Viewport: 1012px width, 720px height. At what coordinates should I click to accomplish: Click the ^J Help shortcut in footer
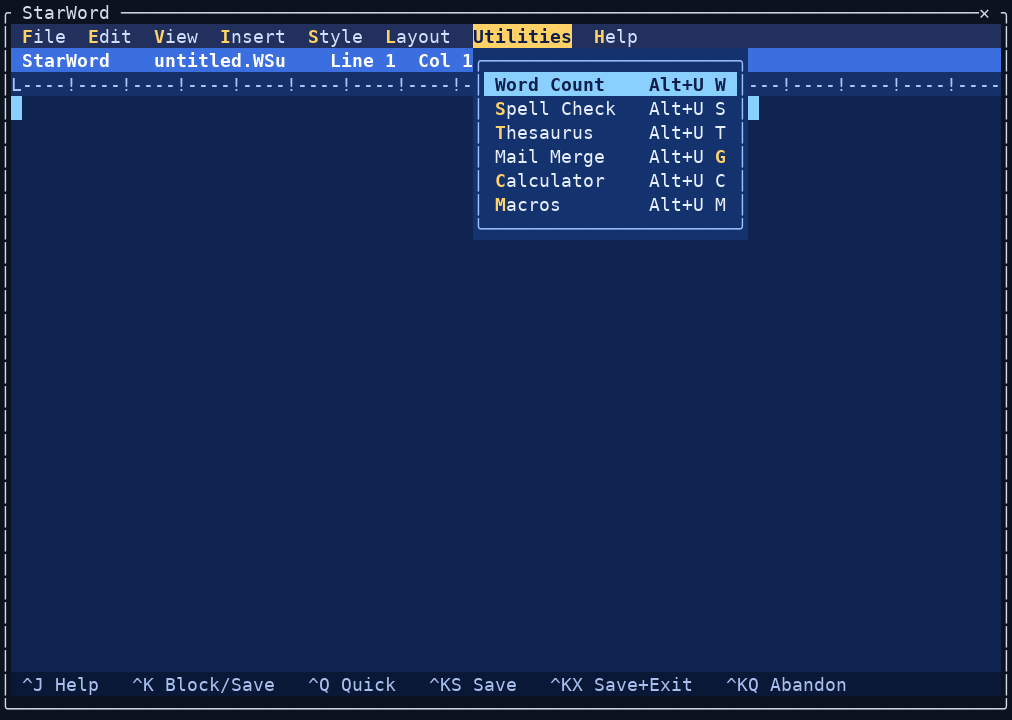click(x=60, y=685)
